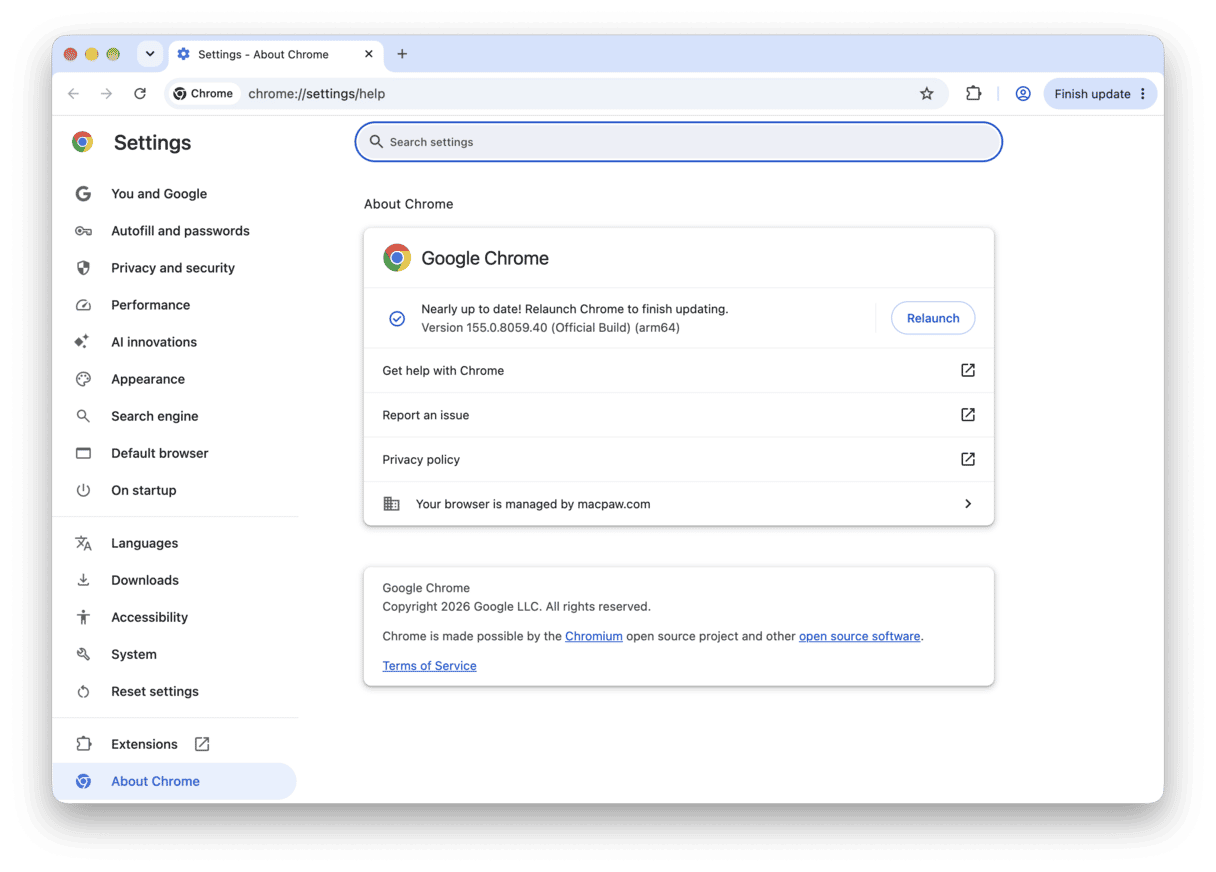Click the Languages translate icon
1216x872 pixels.
(83, 543)
